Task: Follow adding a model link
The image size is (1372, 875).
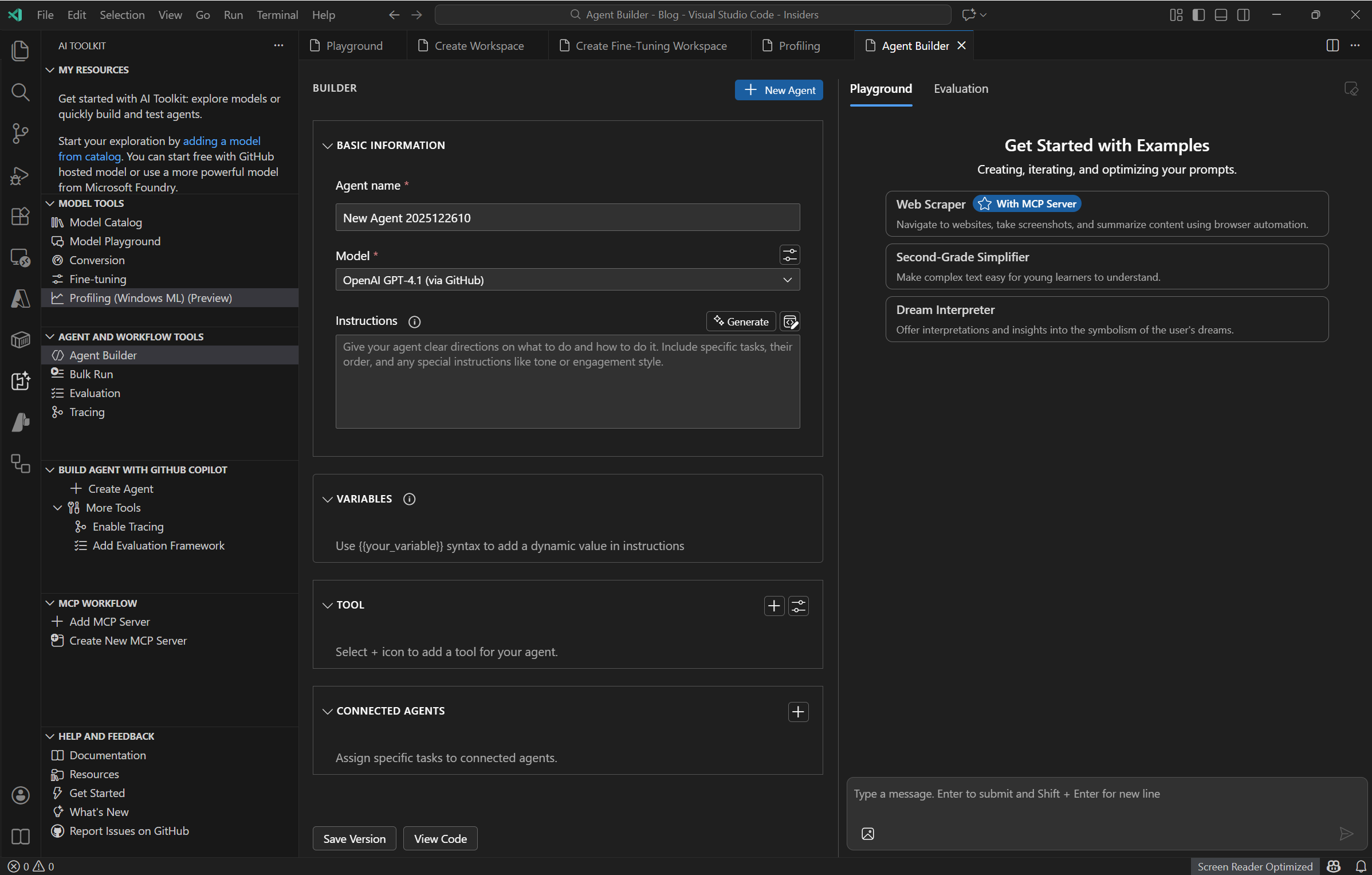Action: point(221,141)
